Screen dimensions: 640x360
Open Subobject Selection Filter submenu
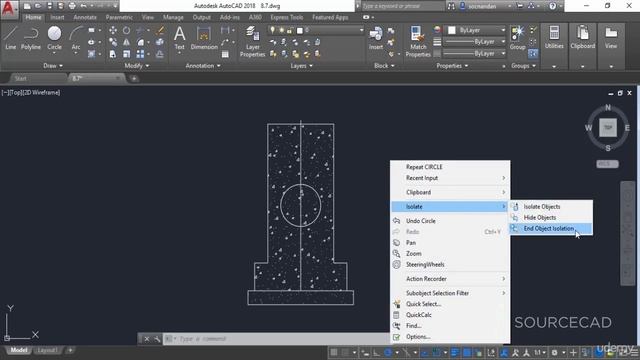click(x=450, y=293)
